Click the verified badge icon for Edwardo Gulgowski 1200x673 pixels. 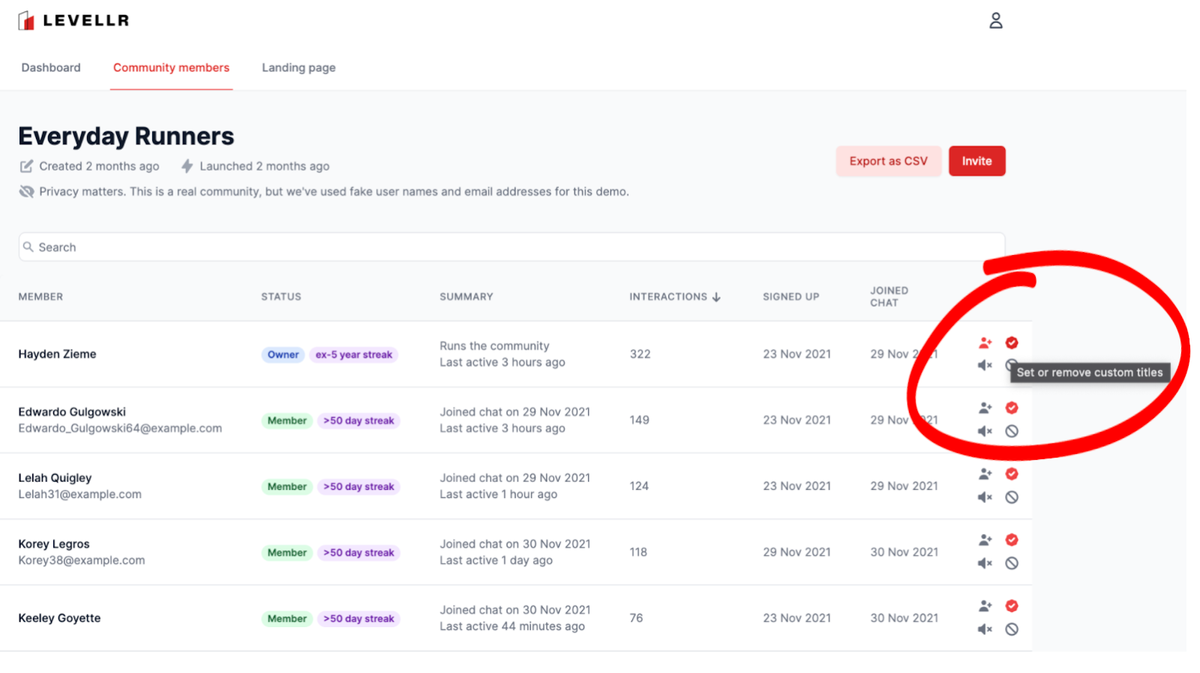[1012, 408]
